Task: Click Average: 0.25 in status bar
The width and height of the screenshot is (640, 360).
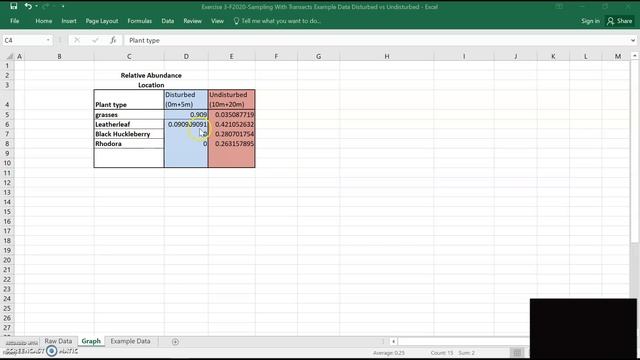Action: click(x=389, y=353)
